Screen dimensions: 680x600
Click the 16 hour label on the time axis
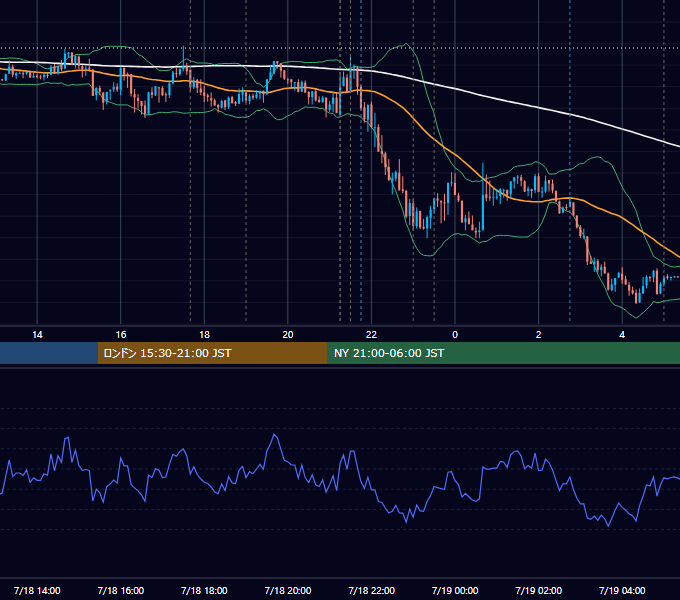[121, 335]
